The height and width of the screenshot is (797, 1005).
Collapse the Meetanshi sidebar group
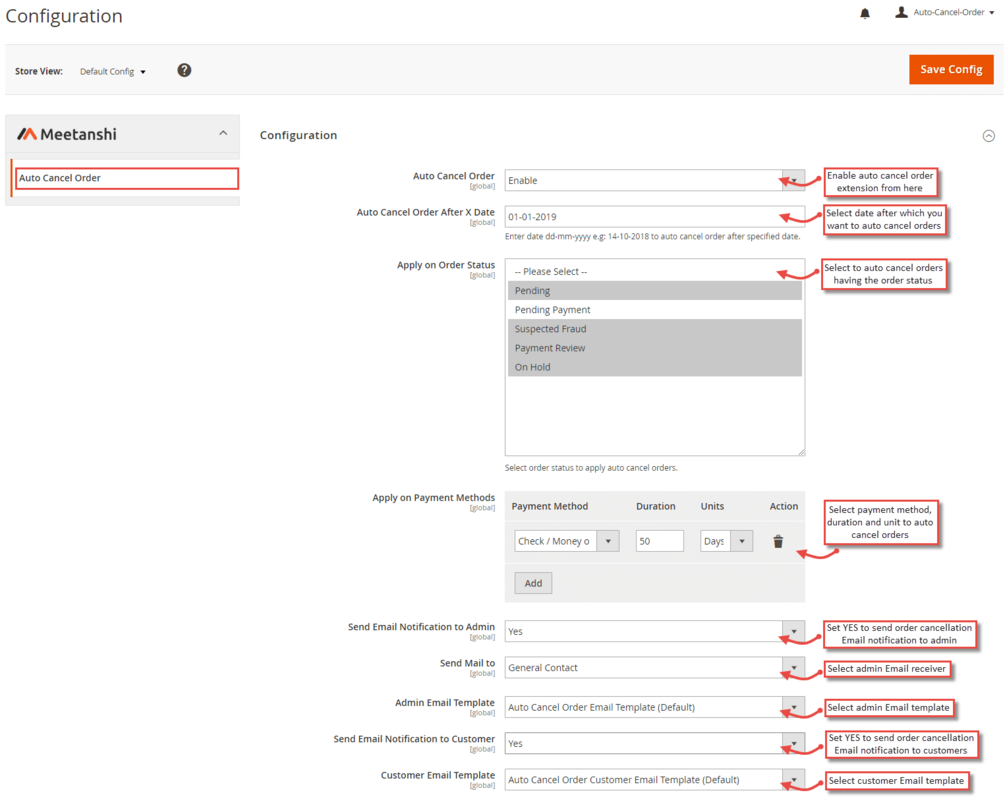(x=223, y=133)
